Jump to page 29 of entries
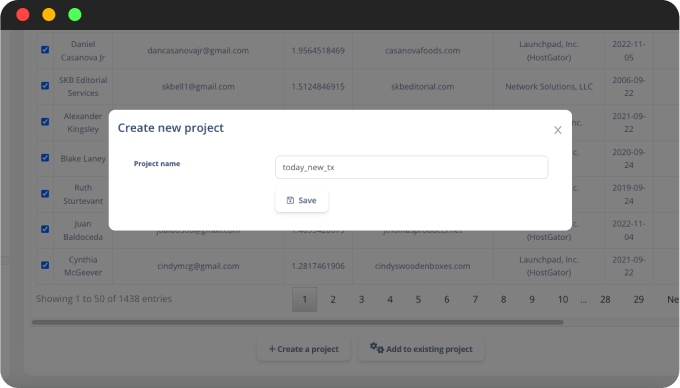This screenshot has width=680, height=388. (x=638, y=300)
